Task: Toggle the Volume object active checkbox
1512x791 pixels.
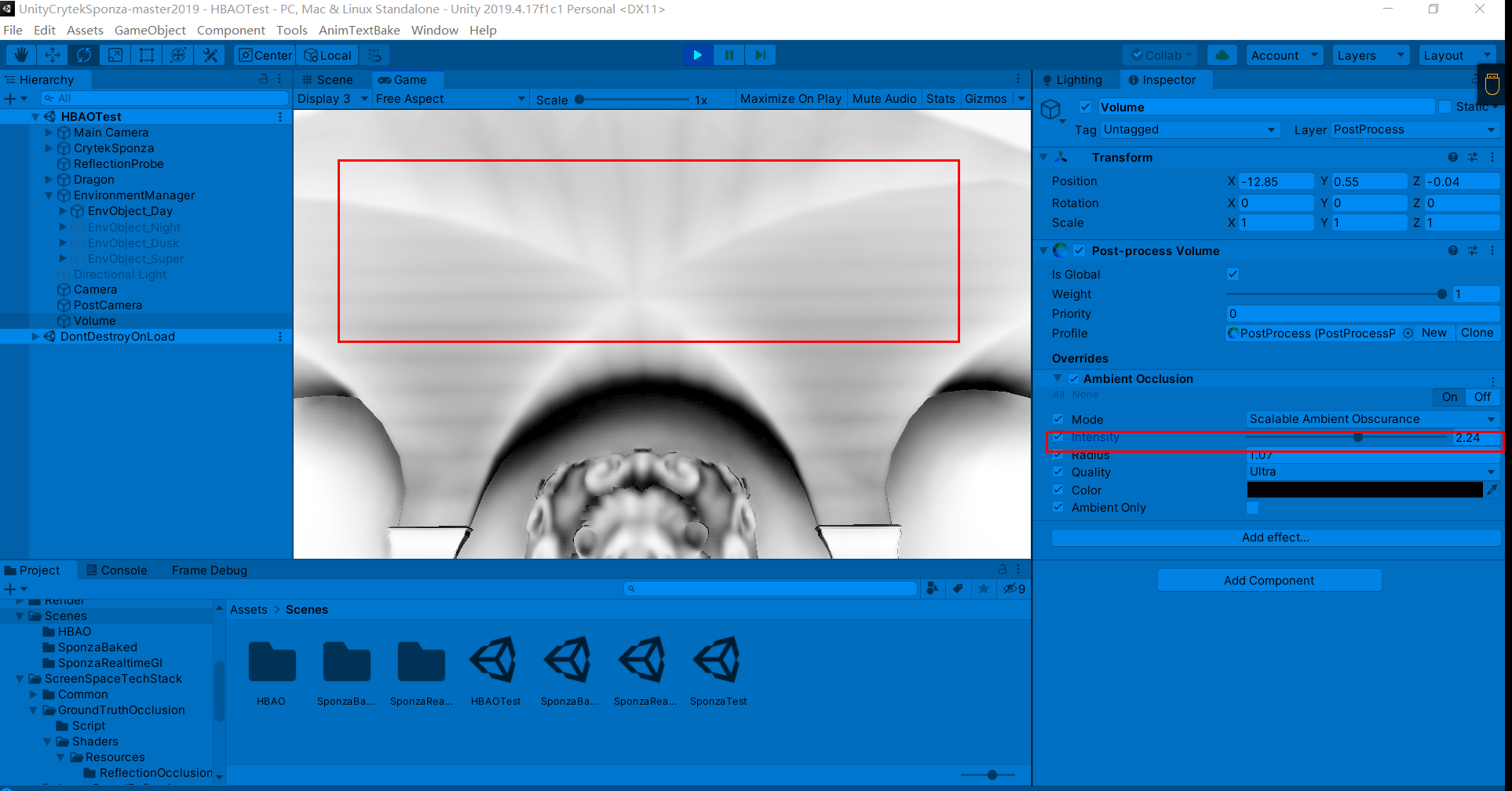Action: (x=1085, y=107)
